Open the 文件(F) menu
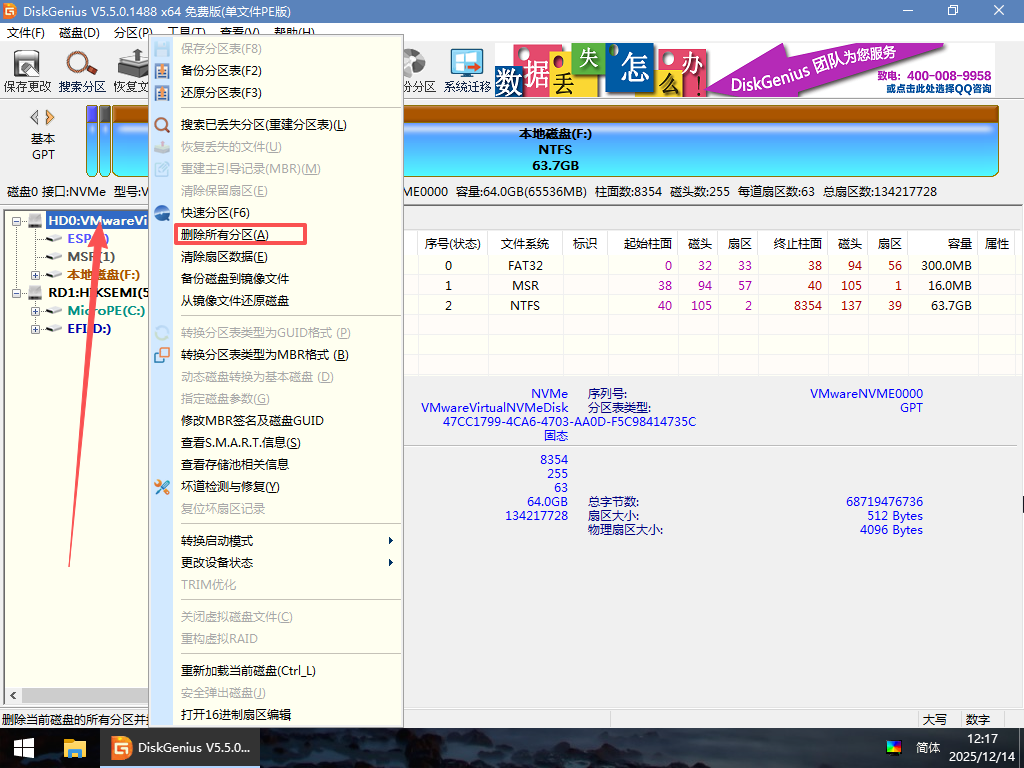The image size is (1024, 768). click(x=26, y=33)
